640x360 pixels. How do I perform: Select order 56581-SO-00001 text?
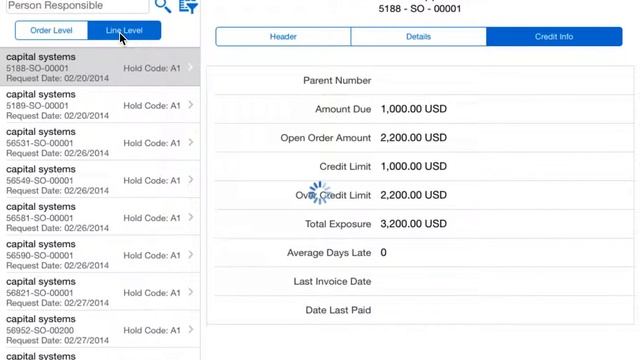pyautogui.click(x=40, y=218)
